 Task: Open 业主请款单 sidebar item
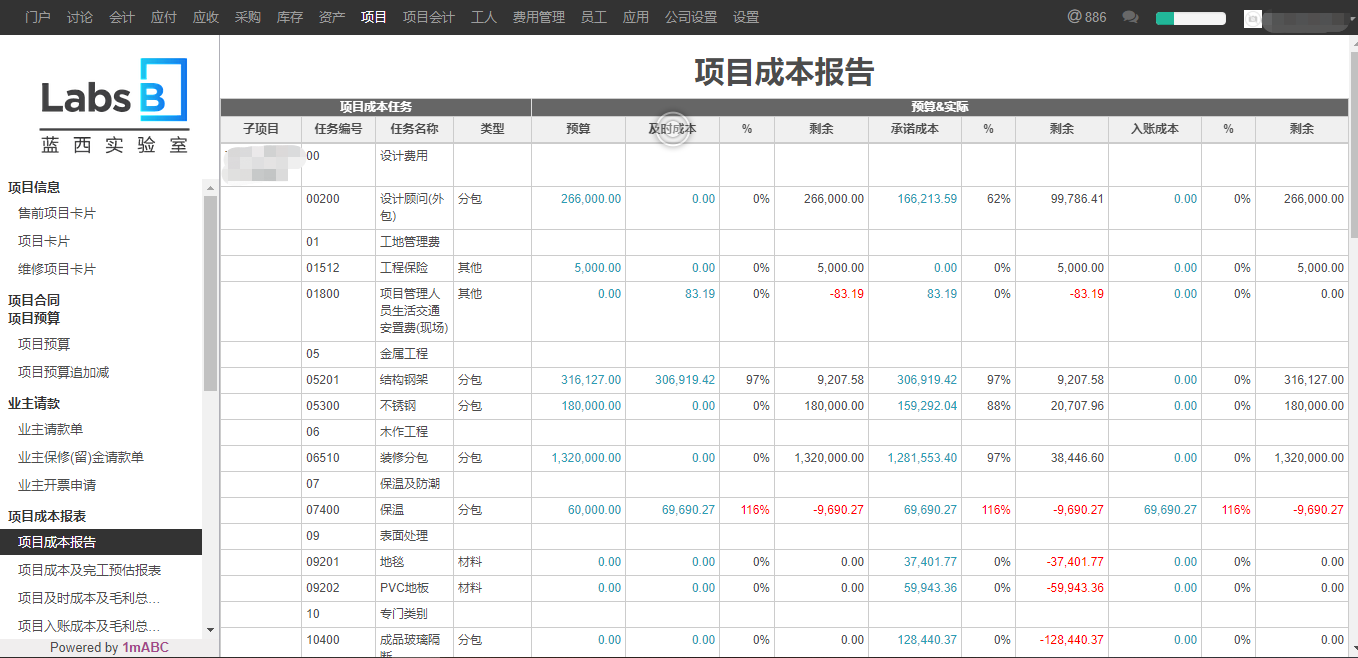(51, 429)
